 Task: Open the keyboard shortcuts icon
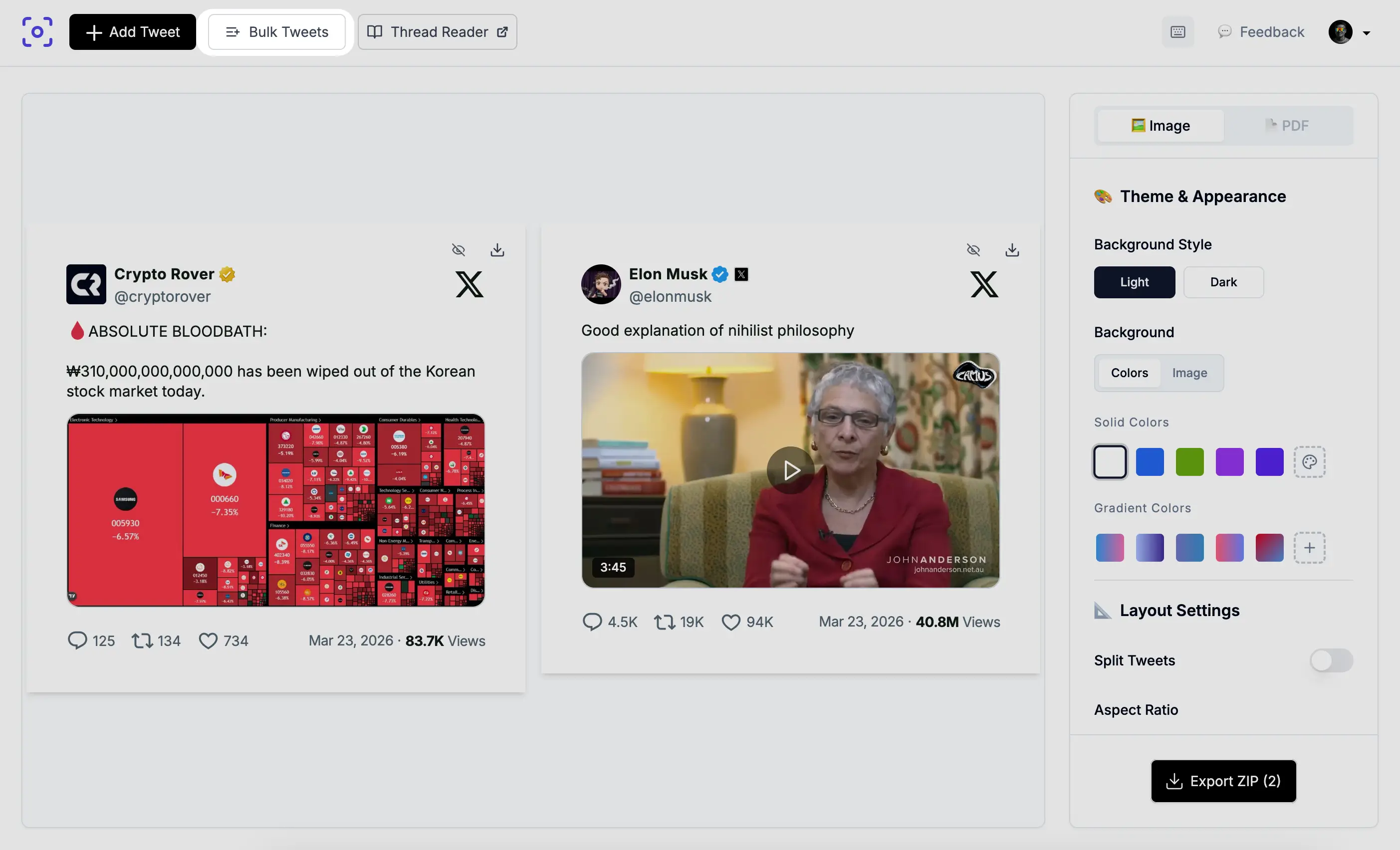pyautogui.click(x=1177, y=32)
